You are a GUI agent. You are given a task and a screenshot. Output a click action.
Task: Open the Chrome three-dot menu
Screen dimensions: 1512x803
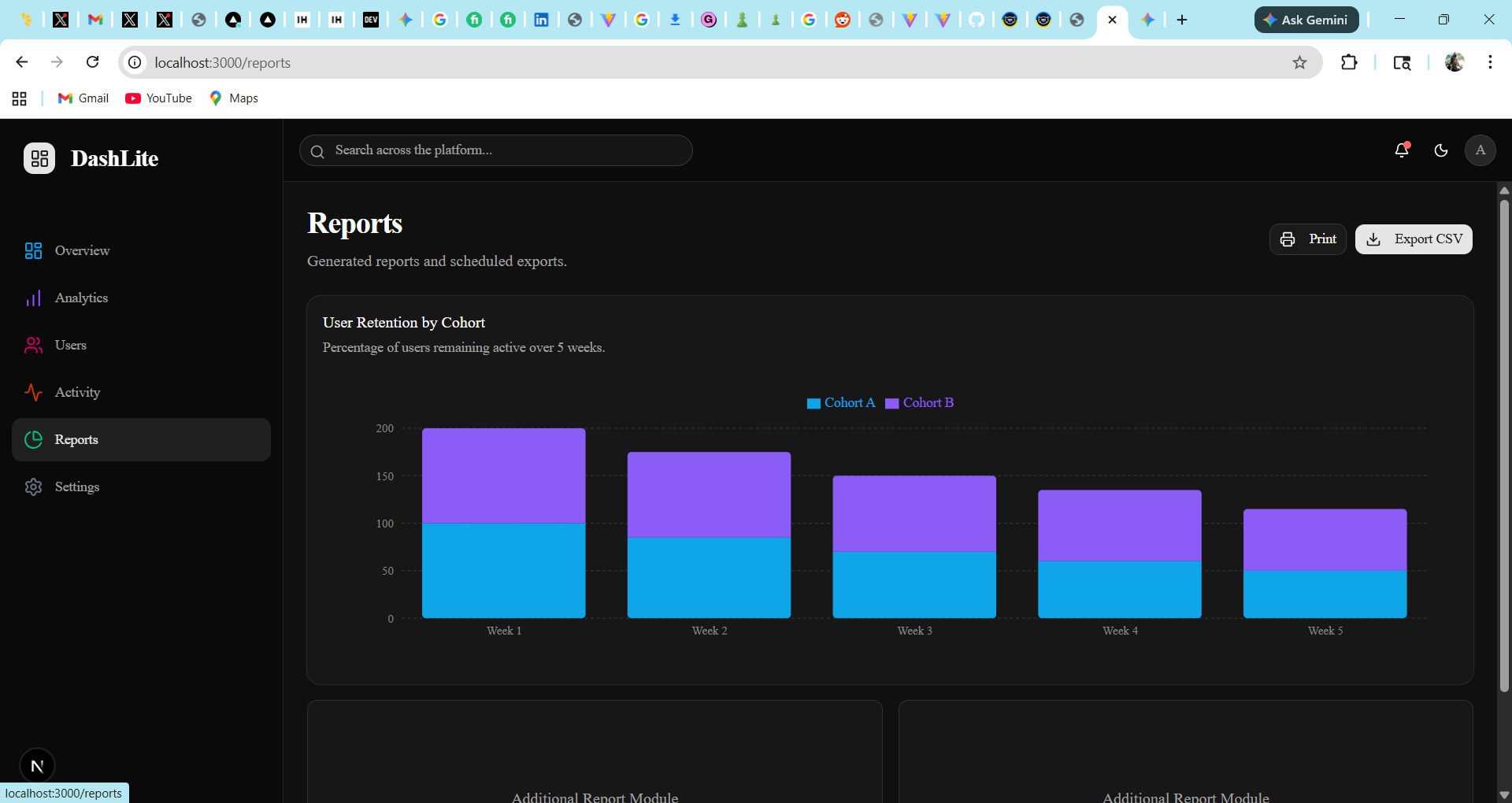(1490, 62)
